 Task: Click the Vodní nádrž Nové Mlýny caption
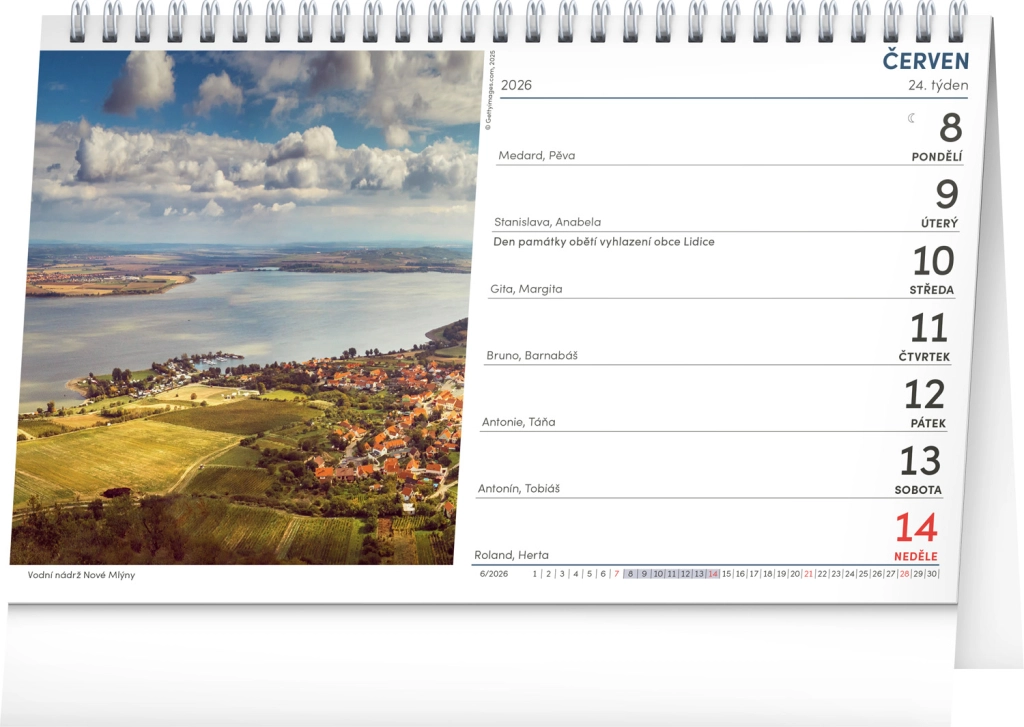pos(81,575)
